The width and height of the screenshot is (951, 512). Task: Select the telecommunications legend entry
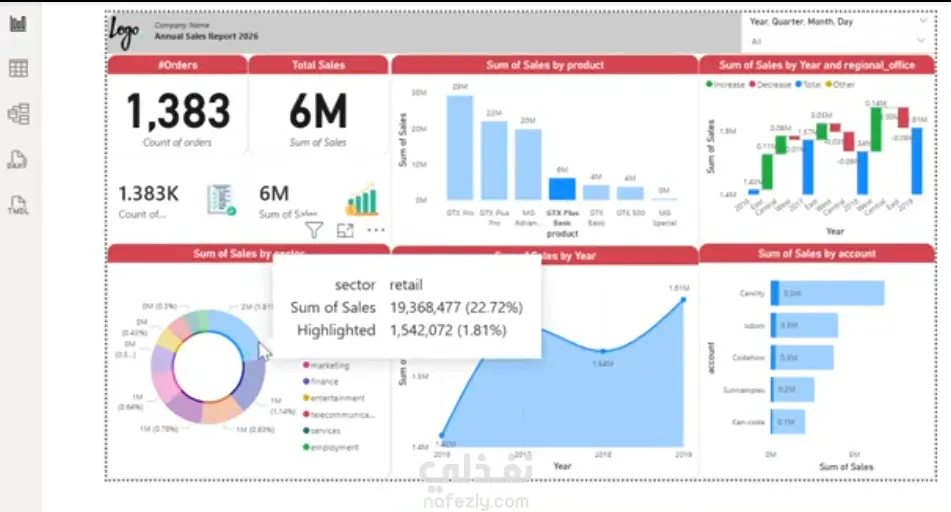[339, 414]
